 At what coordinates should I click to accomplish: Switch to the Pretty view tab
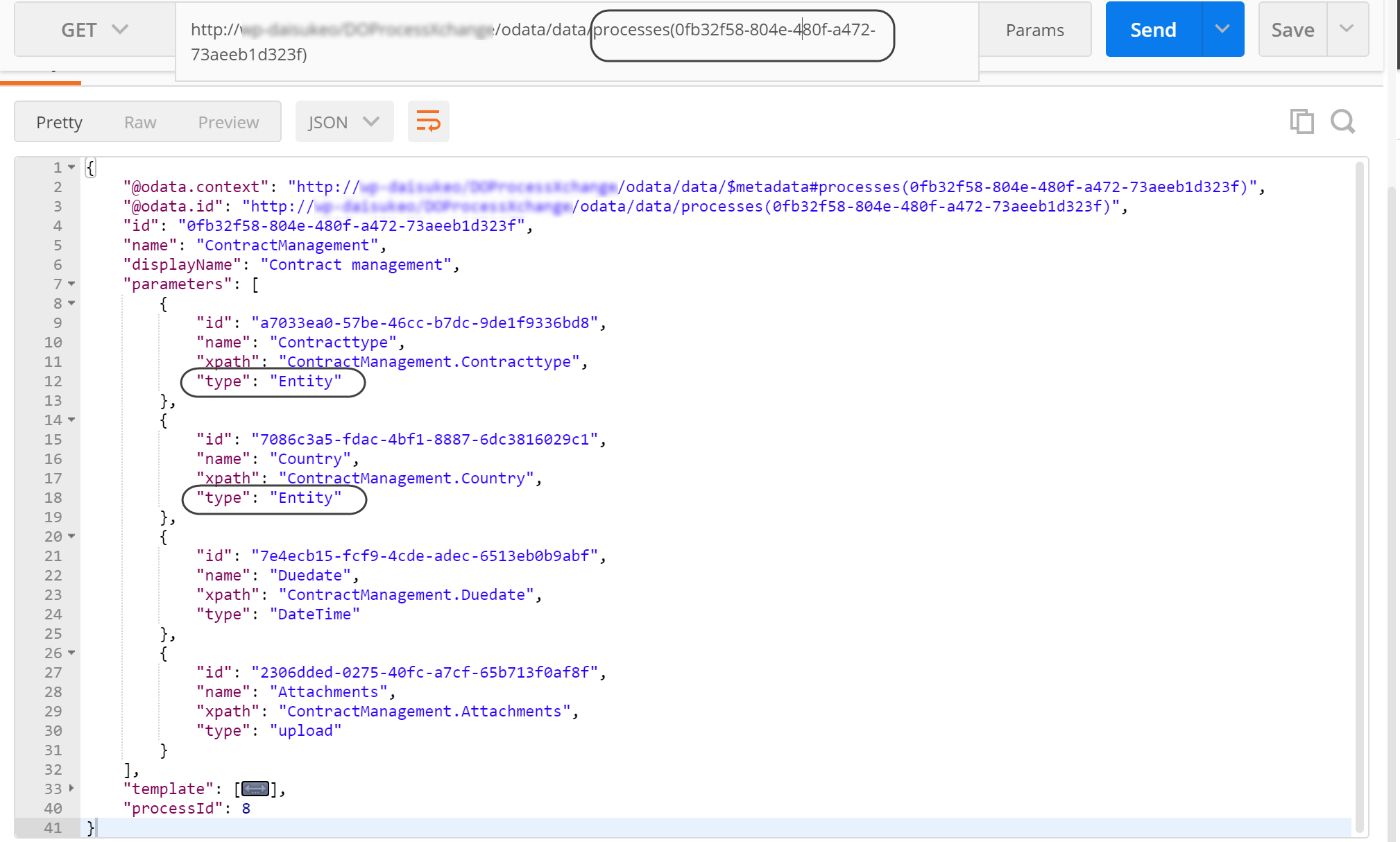60,122
